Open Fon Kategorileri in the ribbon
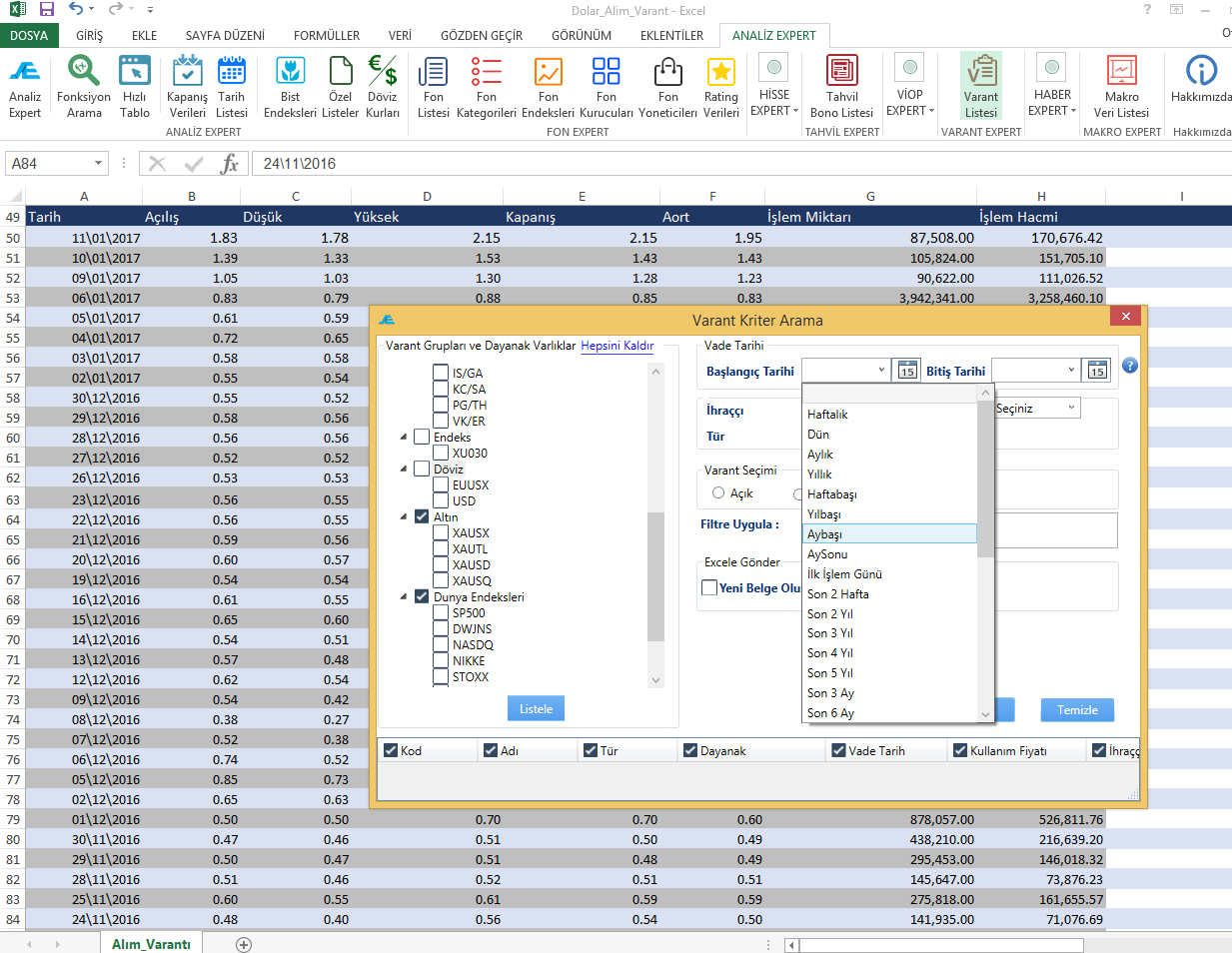 coord(487,87)
